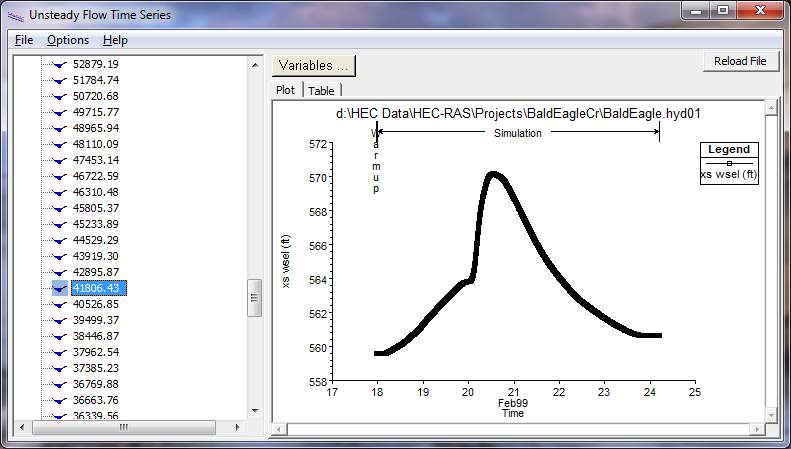Switch to the Table tab
Image resolution: width=791 pixels, height=449 pixels.
click(x=321, y=91)
